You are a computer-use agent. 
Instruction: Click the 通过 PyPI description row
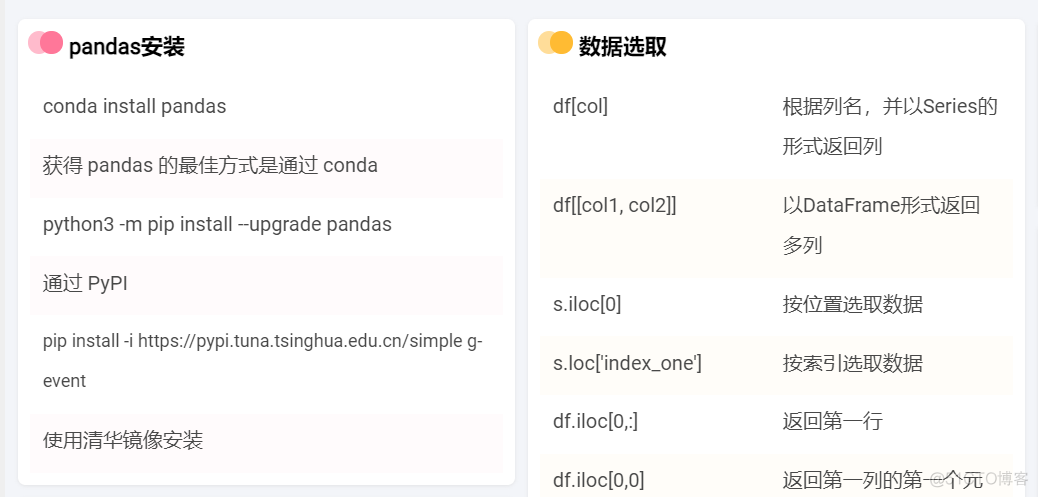pos(85,283)
